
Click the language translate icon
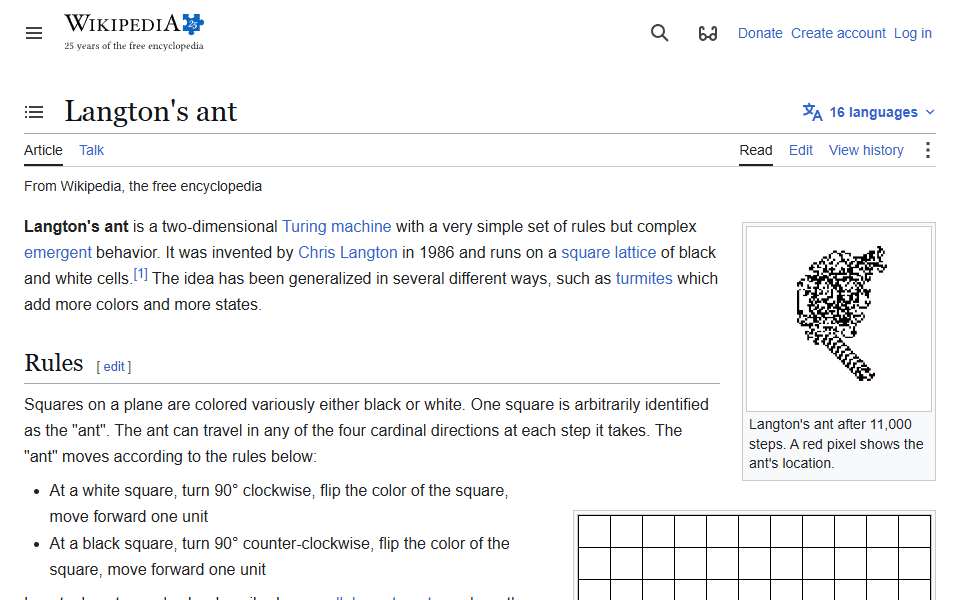(812, 112)
